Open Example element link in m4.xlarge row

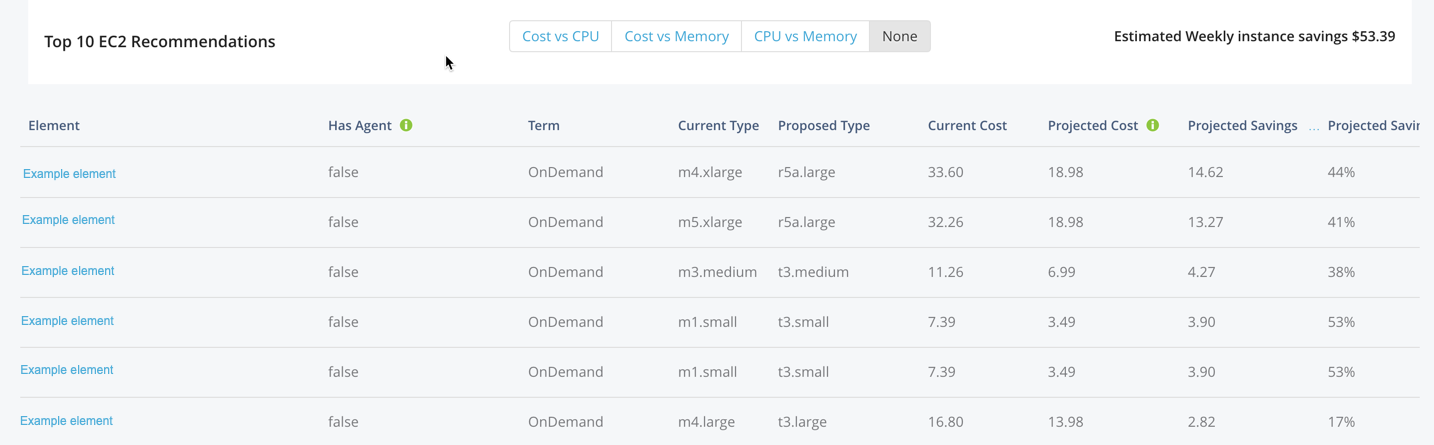point(69,174)
